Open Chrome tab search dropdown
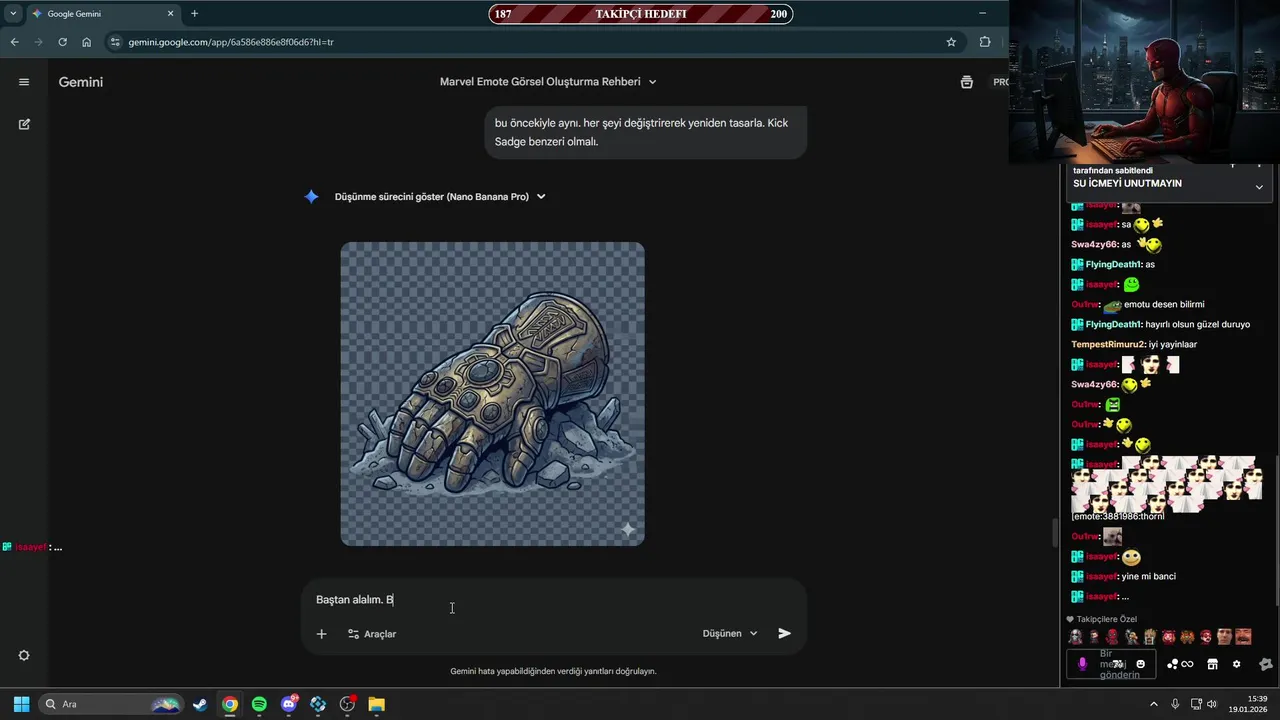The image size is (1280, 720). (13, 14)
